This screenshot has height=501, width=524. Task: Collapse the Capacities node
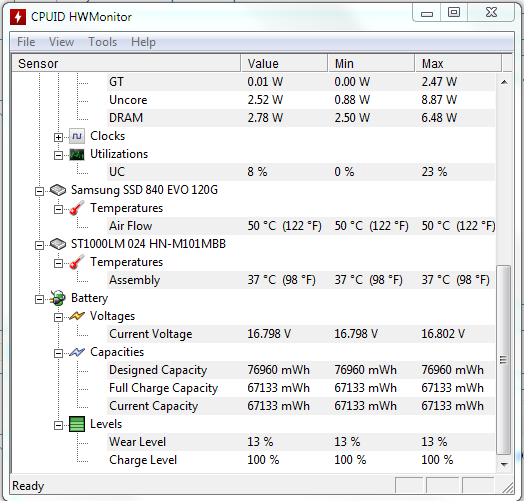pyautogui.click(x=58, y=354)
